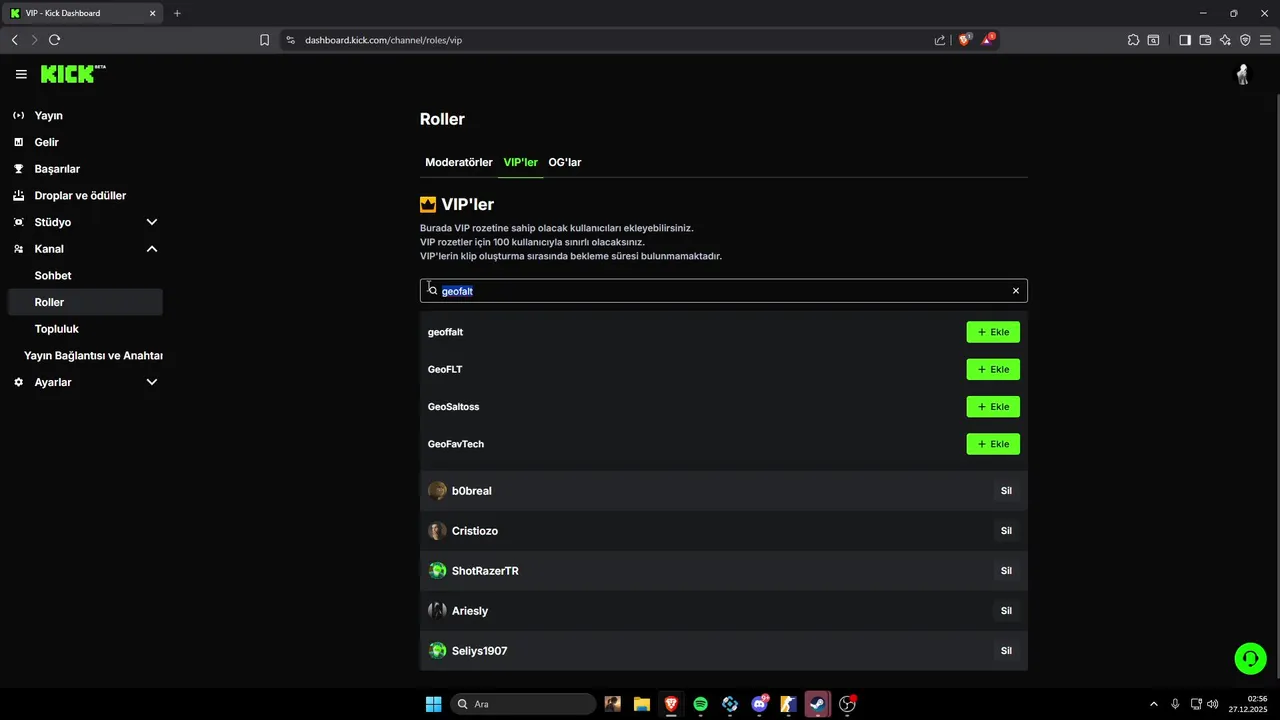This screenshot has width=1280, height=720.
Task: Select the VIP'ler tab
Action: (x=520, y=162)
